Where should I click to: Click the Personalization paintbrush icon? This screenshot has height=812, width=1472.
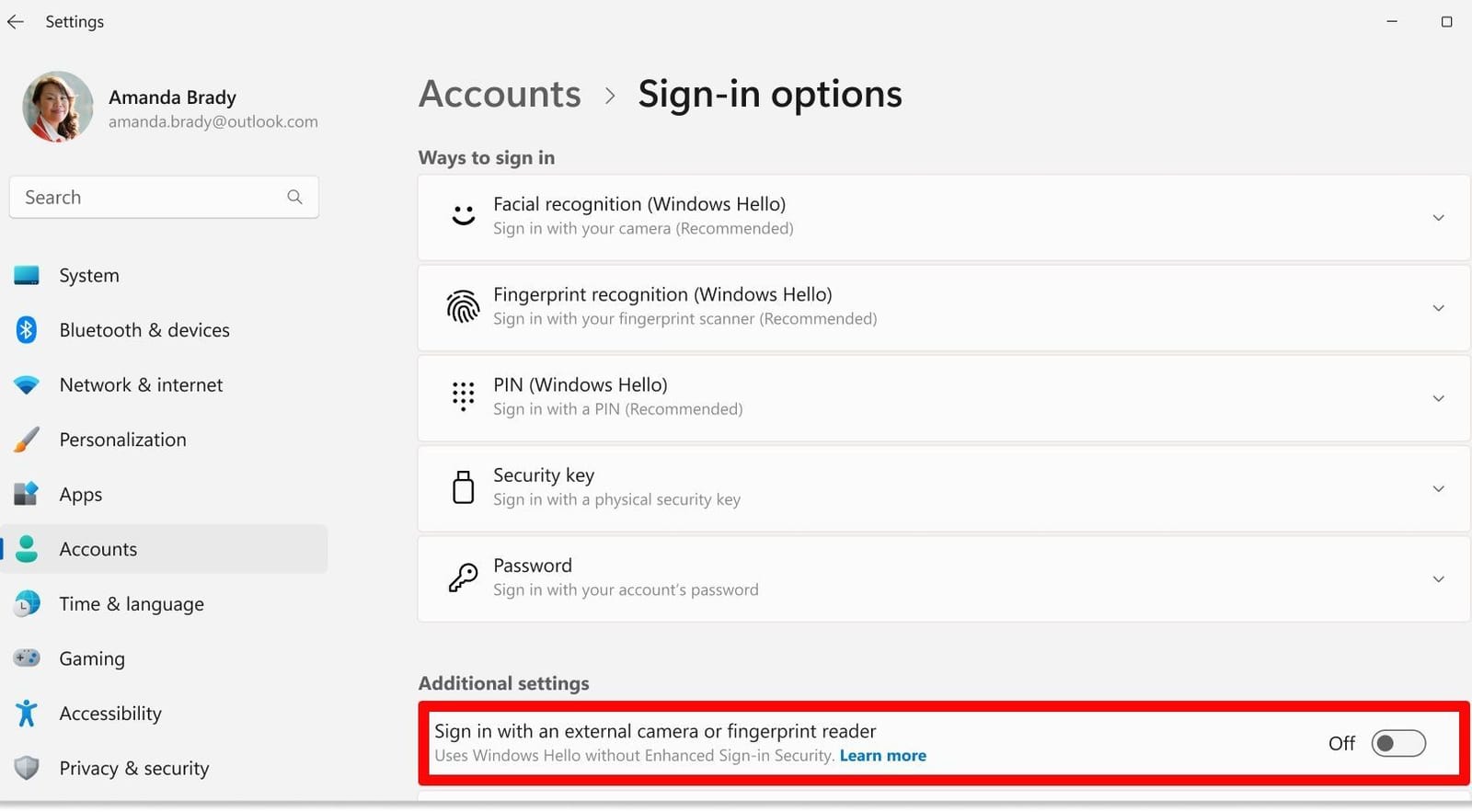click(x=27, y=440)
